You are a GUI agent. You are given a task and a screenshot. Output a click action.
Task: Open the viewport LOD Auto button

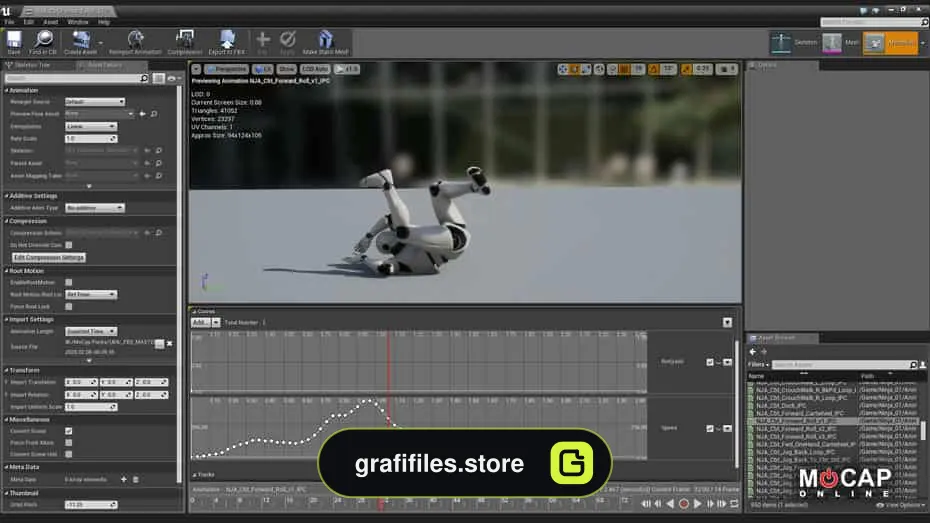pyautogui.click(x=315, y=69)
